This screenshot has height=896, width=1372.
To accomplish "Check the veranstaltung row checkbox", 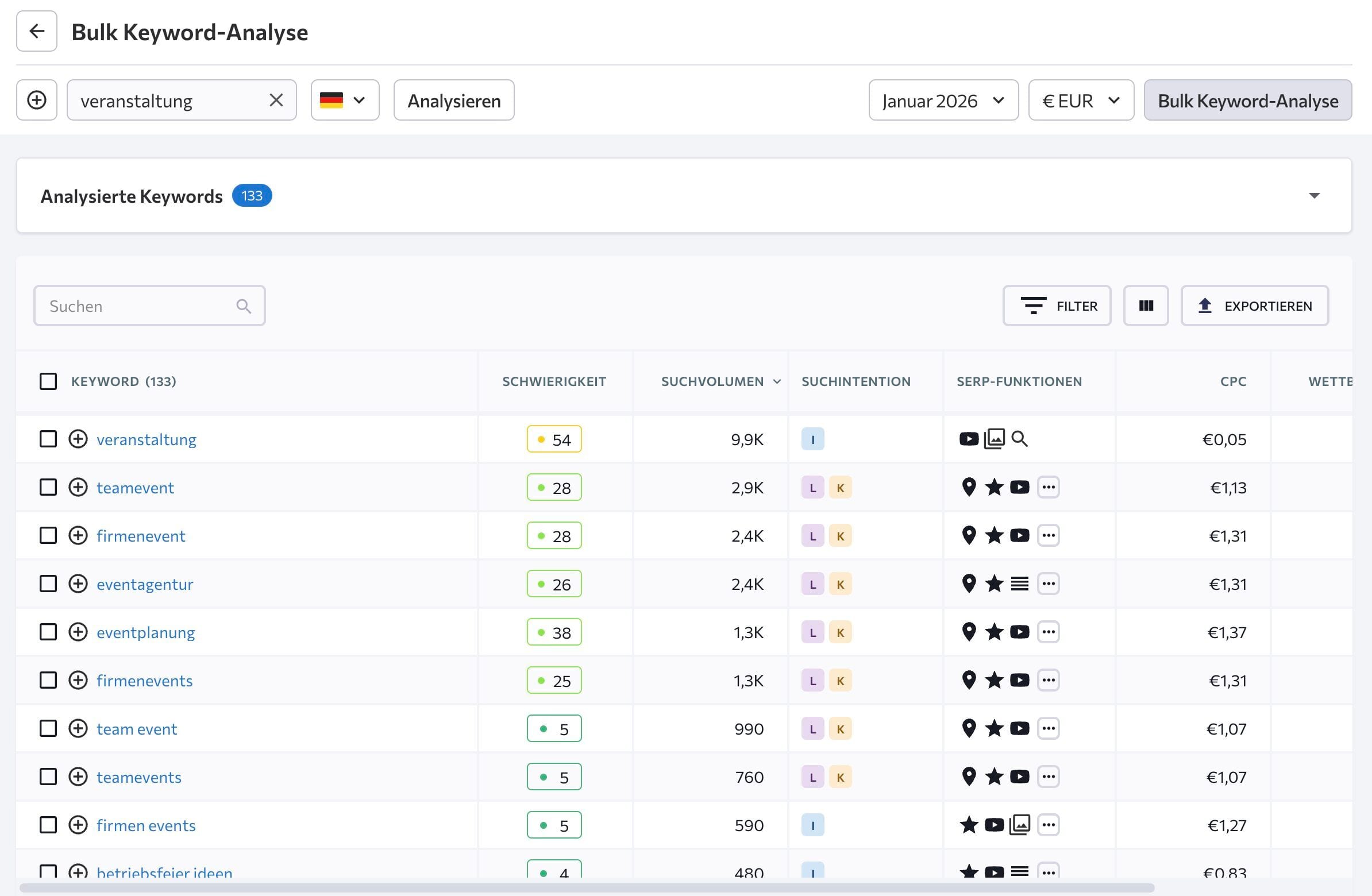I will [x=48, y=438].
